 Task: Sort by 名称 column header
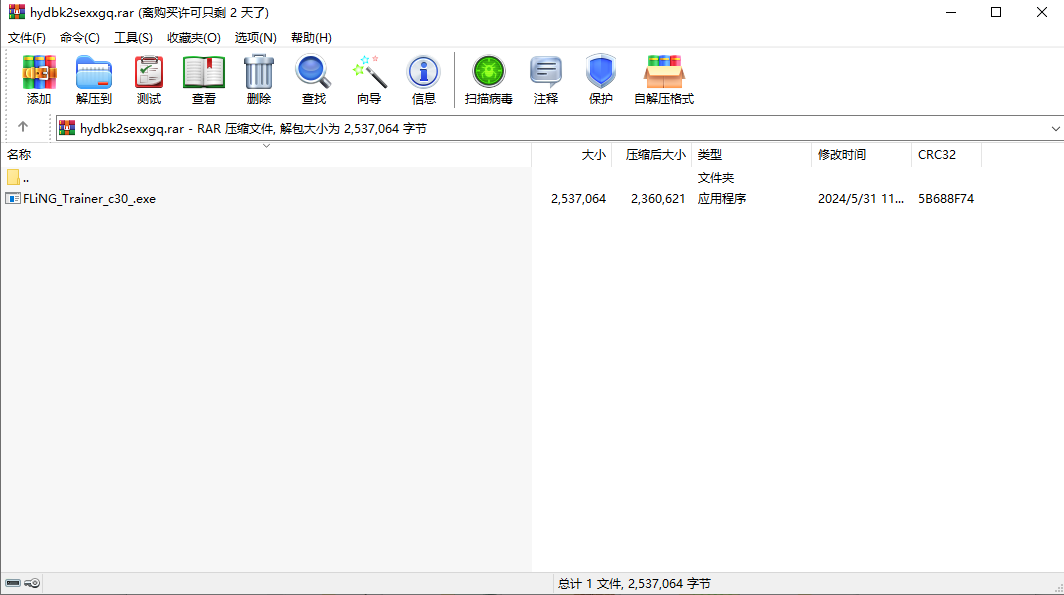(266, 155)
